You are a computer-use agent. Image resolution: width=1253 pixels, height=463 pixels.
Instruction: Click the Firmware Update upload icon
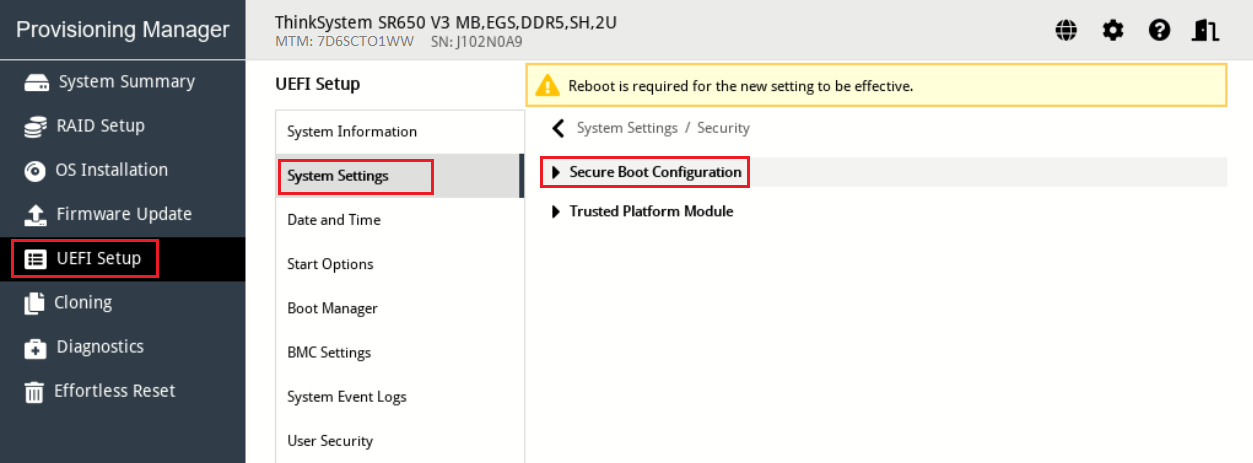pyautogui.click(x=36, y=215)
